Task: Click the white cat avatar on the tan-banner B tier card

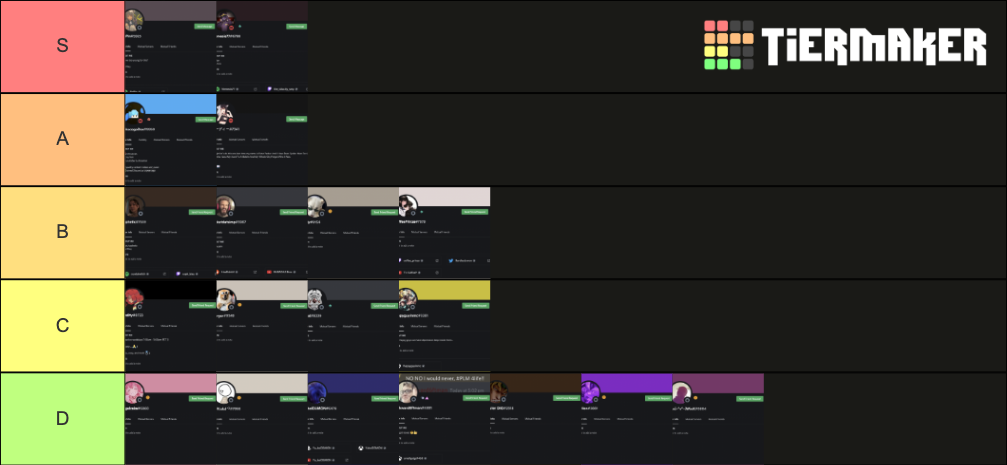Action: coord(317,206)
